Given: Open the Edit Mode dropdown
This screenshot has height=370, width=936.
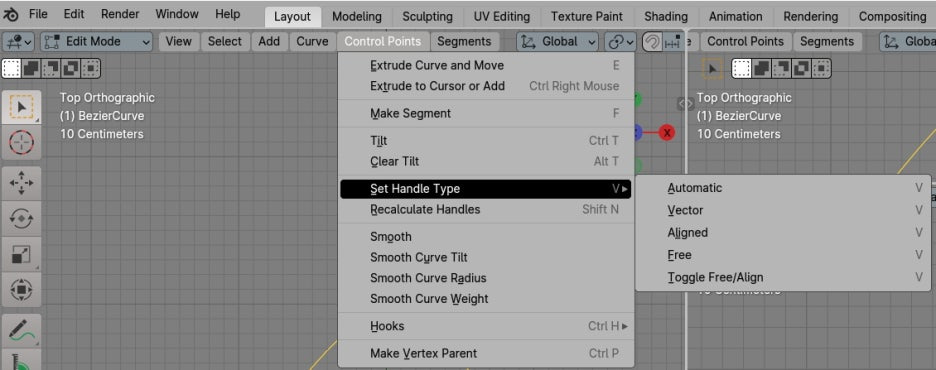Looking at the screenshot, I should point(97,42).
